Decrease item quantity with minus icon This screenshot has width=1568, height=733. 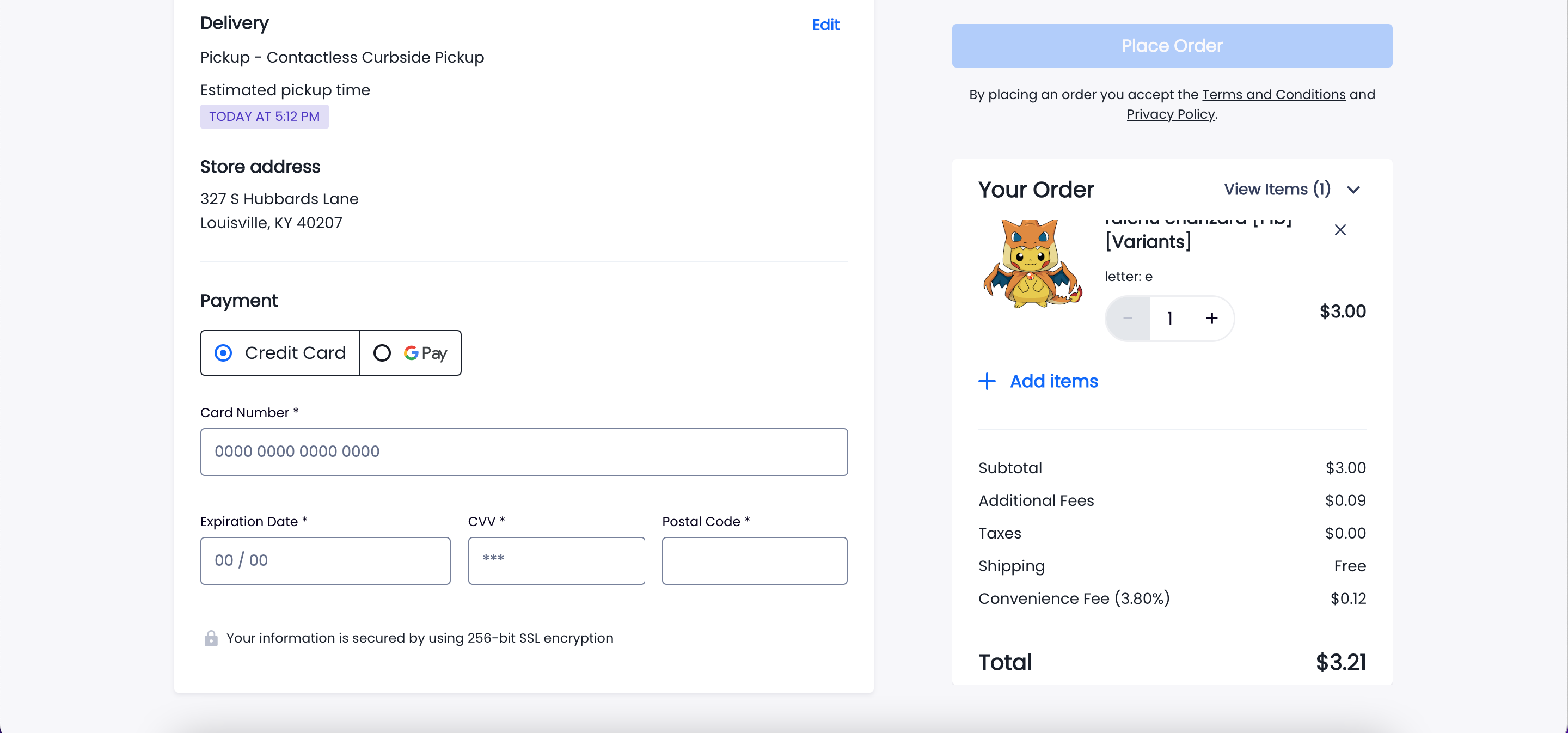[x=1128, y=319]
